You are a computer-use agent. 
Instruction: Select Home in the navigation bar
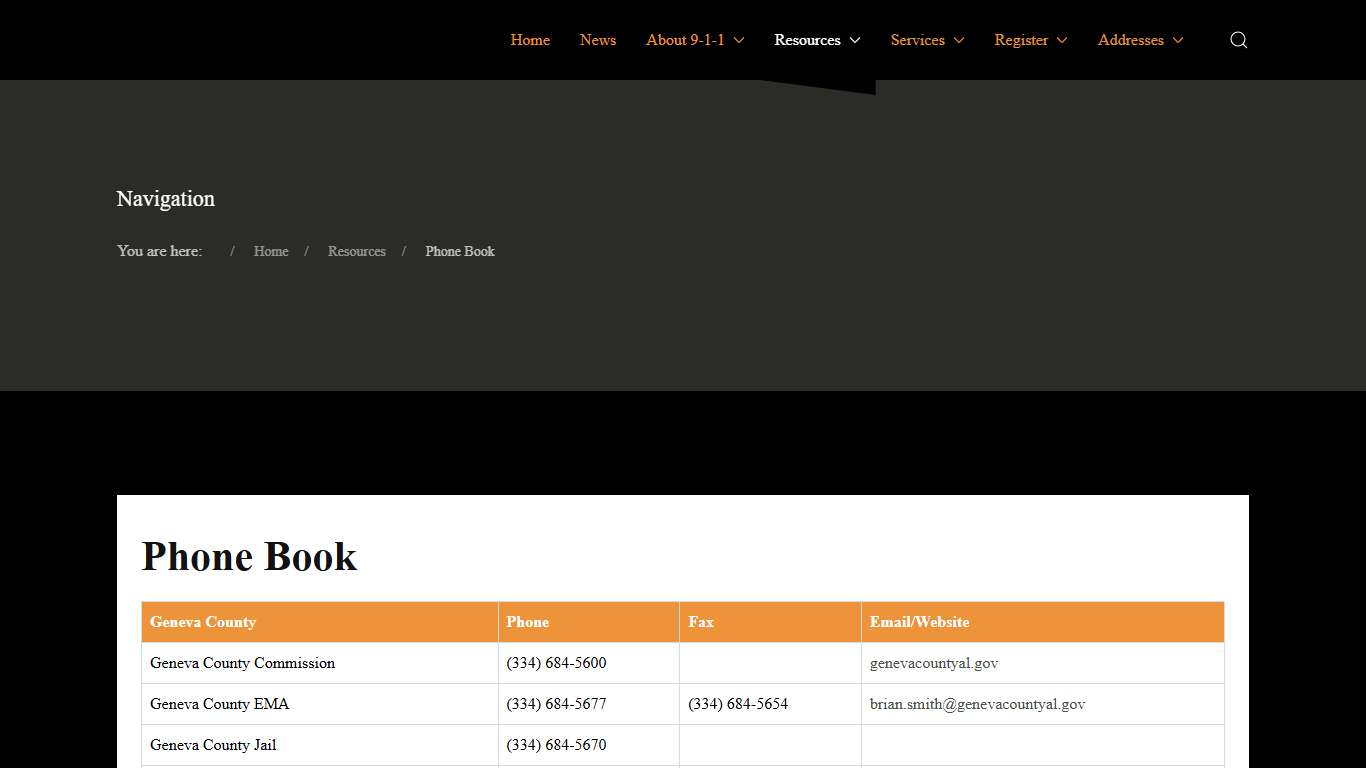(x=530, y=40)
